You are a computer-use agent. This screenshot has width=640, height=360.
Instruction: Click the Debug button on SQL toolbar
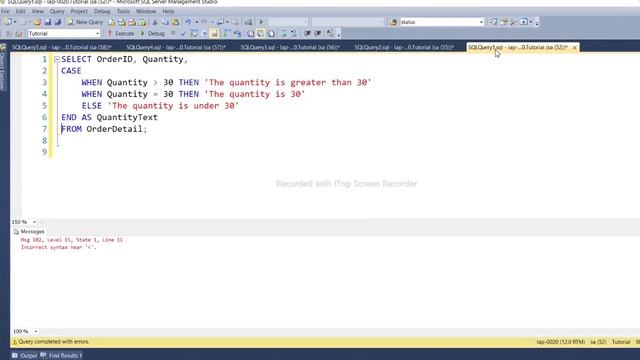[x=152, y=33]
